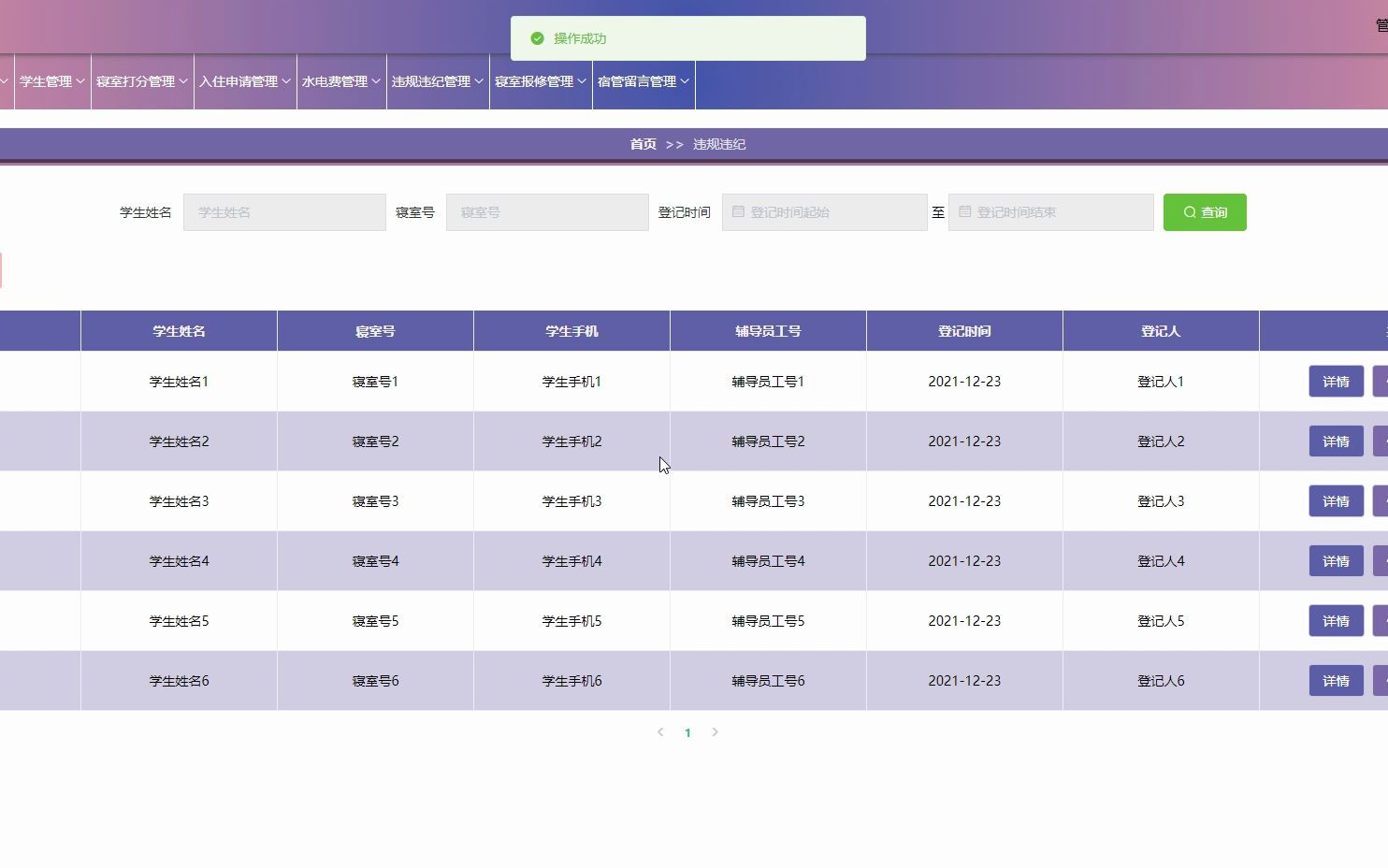Click the 学生姓名 input field
The width and height of the screenshot is (1388, 868).
[x=284, y=212]
